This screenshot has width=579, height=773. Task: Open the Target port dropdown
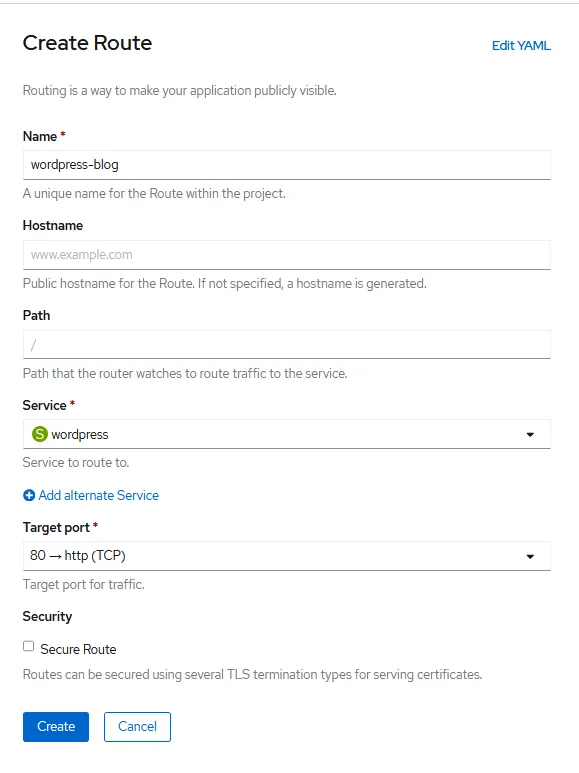(x=287, y=556)
